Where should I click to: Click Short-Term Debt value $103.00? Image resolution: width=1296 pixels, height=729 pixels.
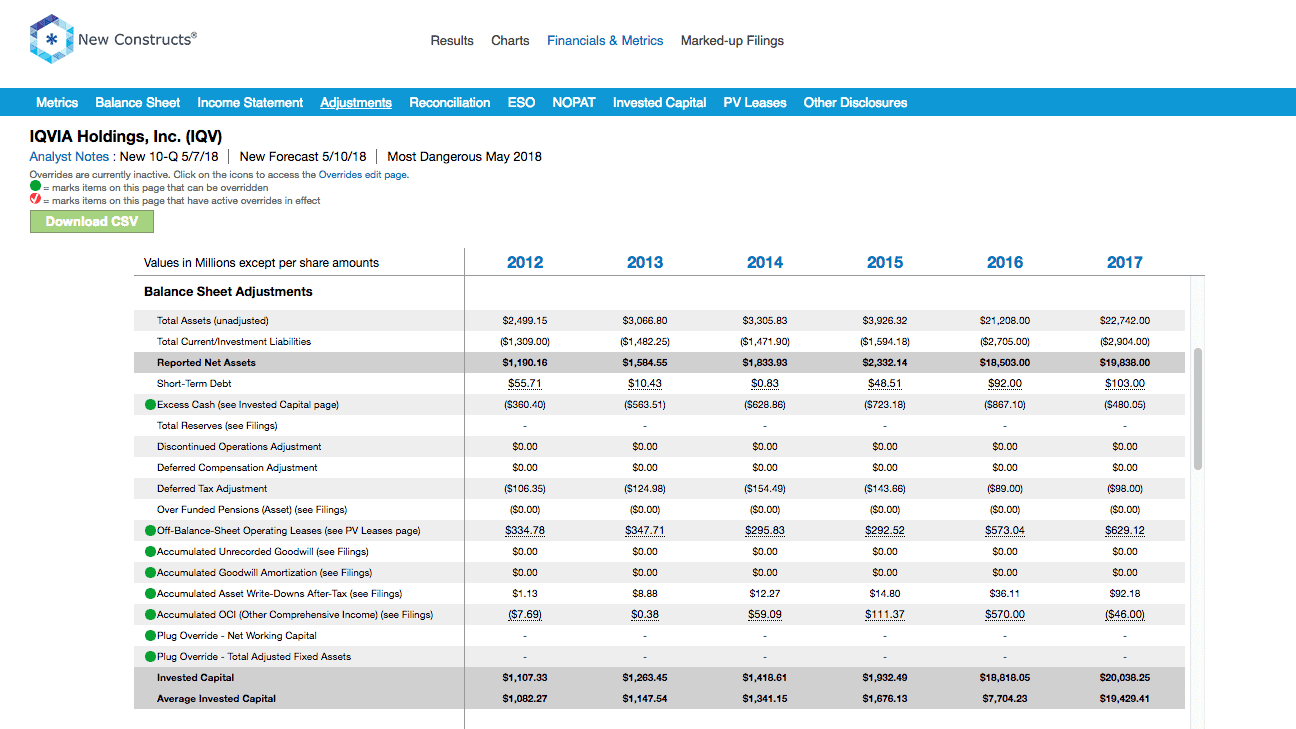point(1125,384)
